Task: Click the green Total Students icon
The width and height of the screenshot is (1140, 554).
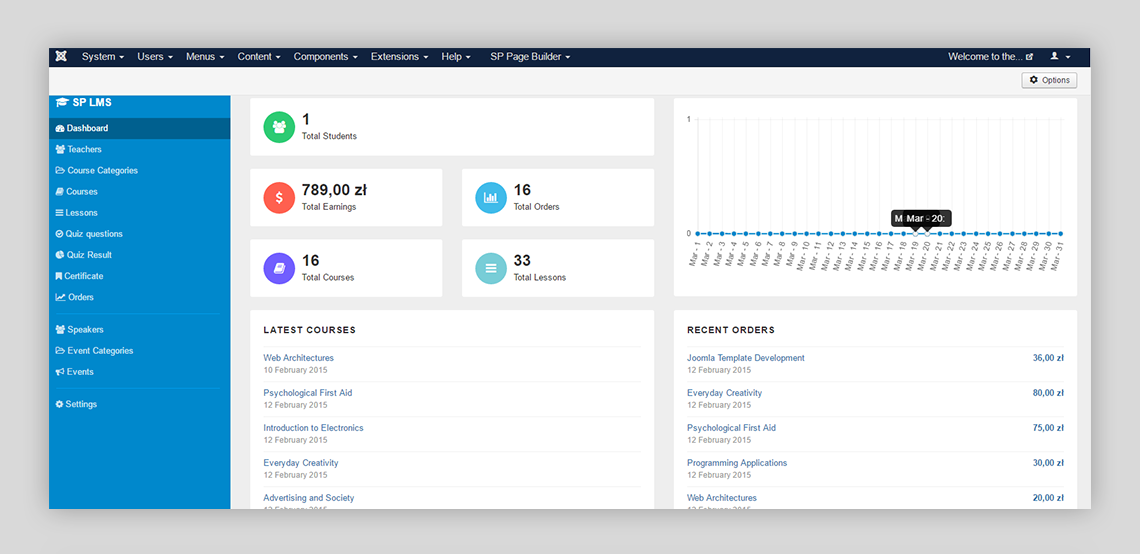Action: [x=279, y=127]
